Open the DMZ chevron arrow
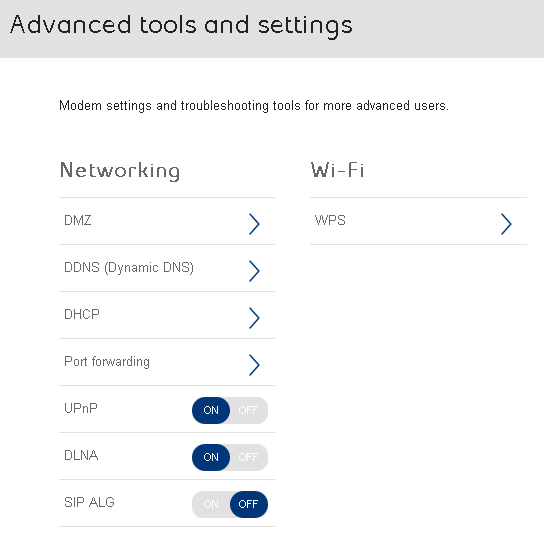 point(254,224)
